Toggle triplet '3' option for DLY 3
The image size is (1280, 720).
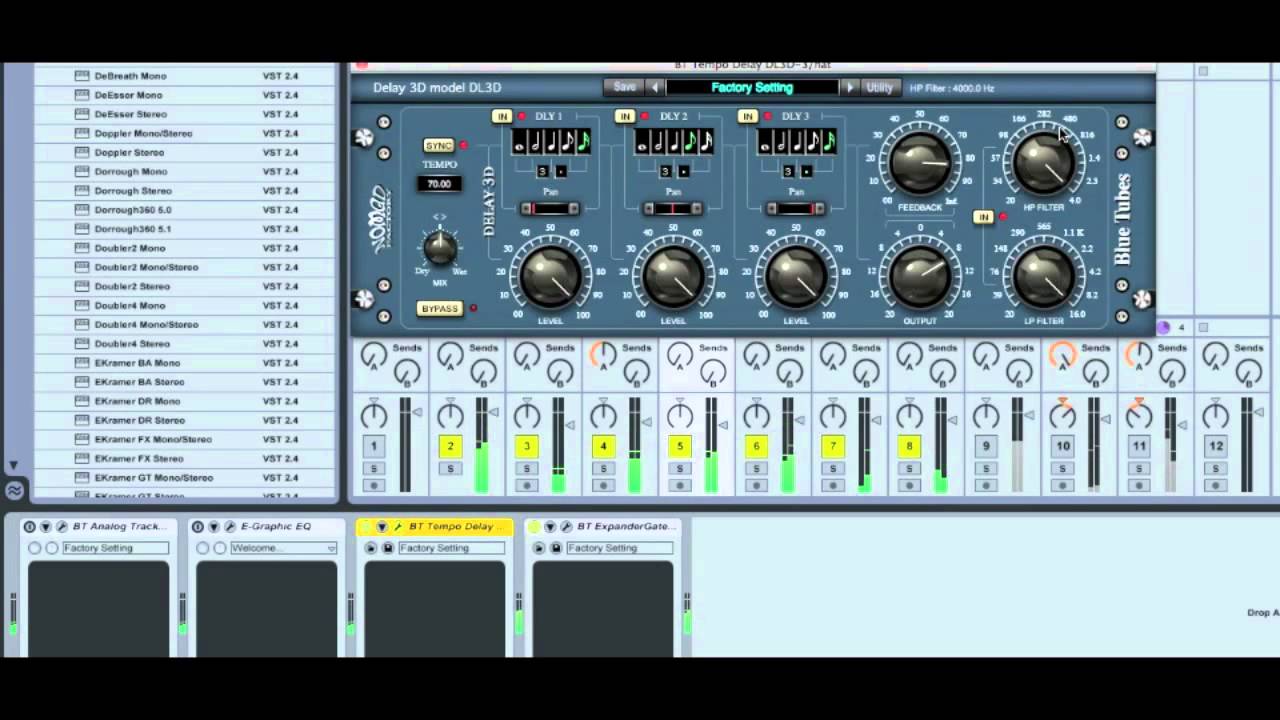point(787,172)
